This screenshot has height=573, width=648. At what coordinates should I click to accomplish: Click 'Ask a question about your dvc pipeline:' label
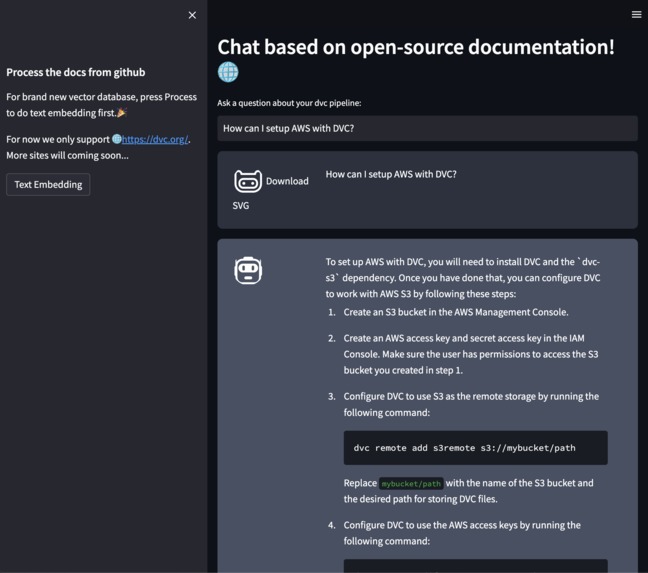pyautogui.click(x=289, y=103)
